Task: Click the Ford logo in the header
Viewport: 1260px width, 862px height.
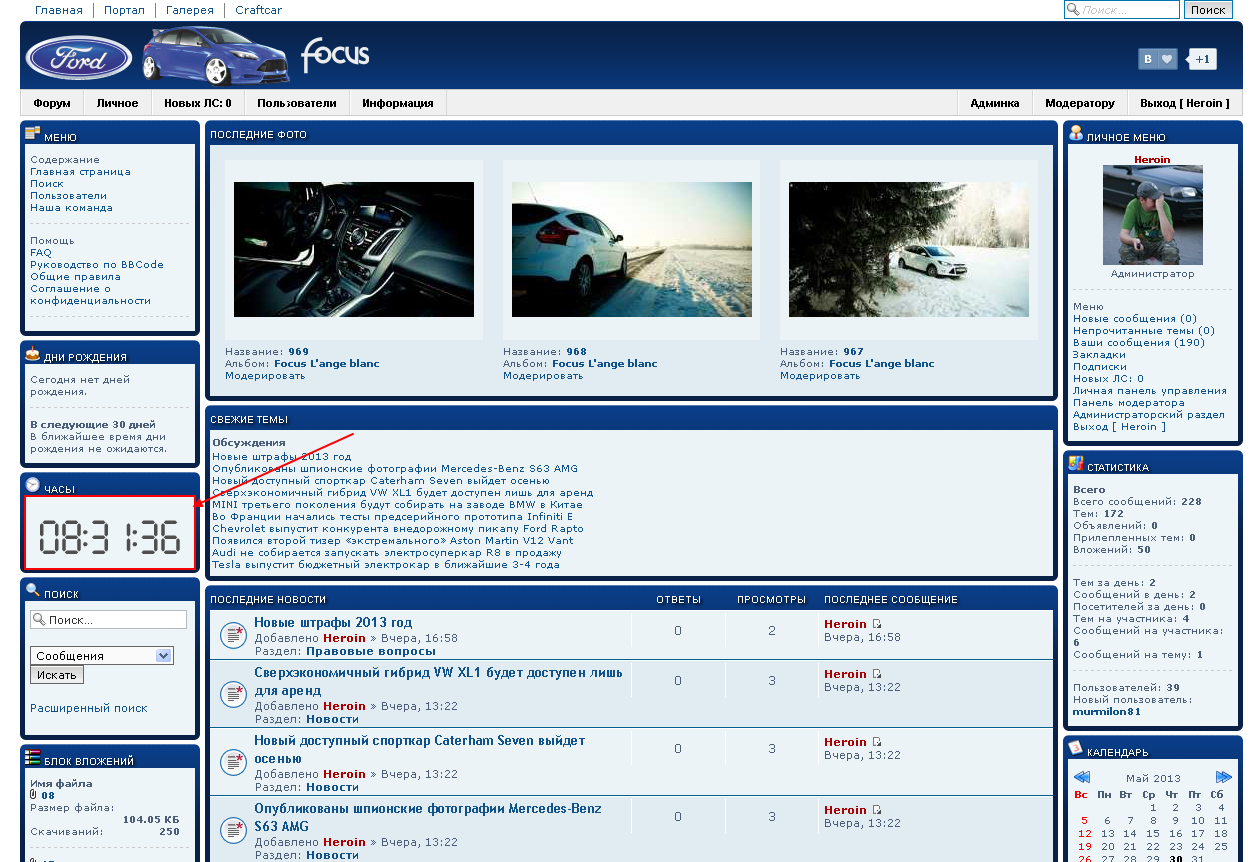Action: click(78, 57)
